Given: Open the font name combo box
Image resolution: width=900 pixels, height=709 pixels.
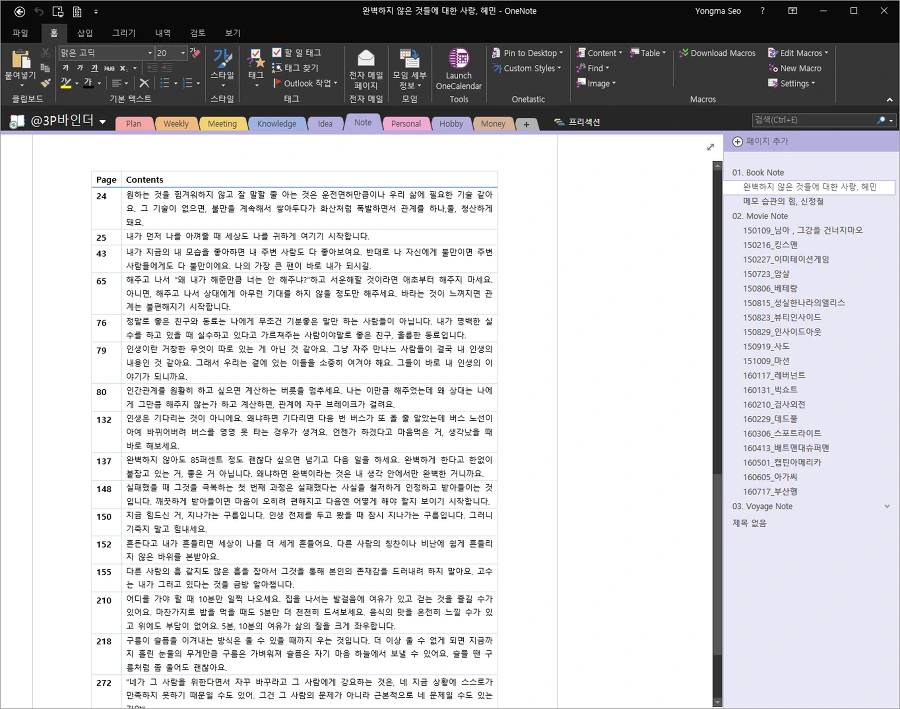Looking at the screenshot, I should 107,53.
